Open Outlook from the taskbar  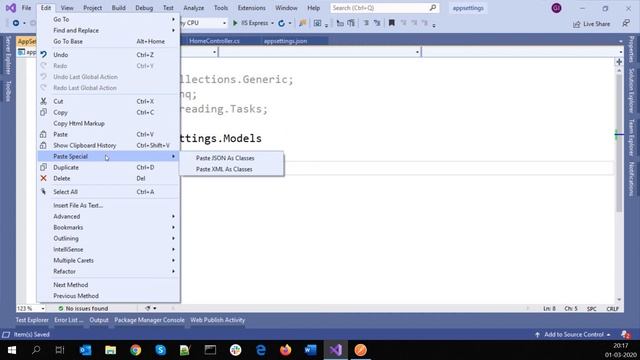(x=85, y=350)
